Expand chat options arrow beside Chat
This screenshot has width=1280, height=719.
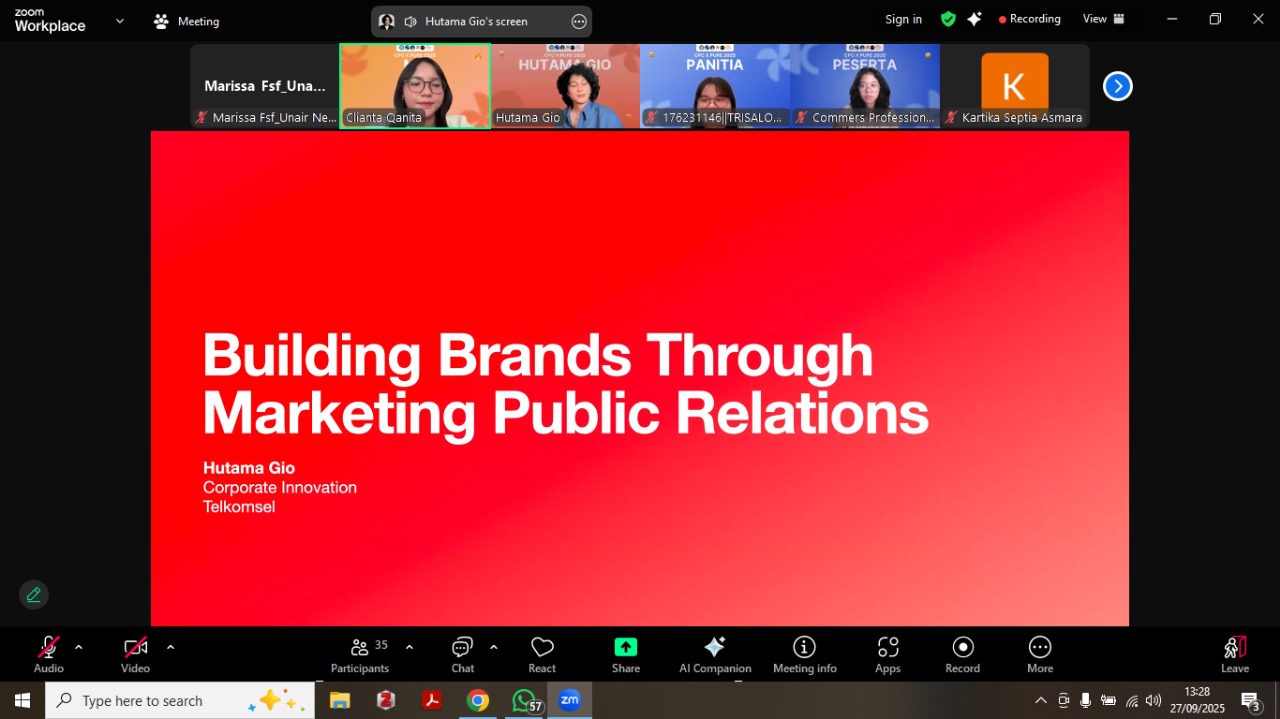tap(493, 647)
